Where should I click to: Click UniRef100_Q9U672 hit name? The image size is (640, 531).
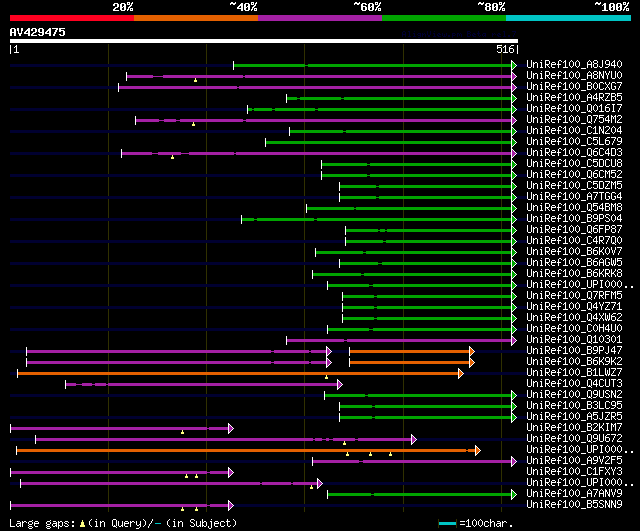(574, 439)
